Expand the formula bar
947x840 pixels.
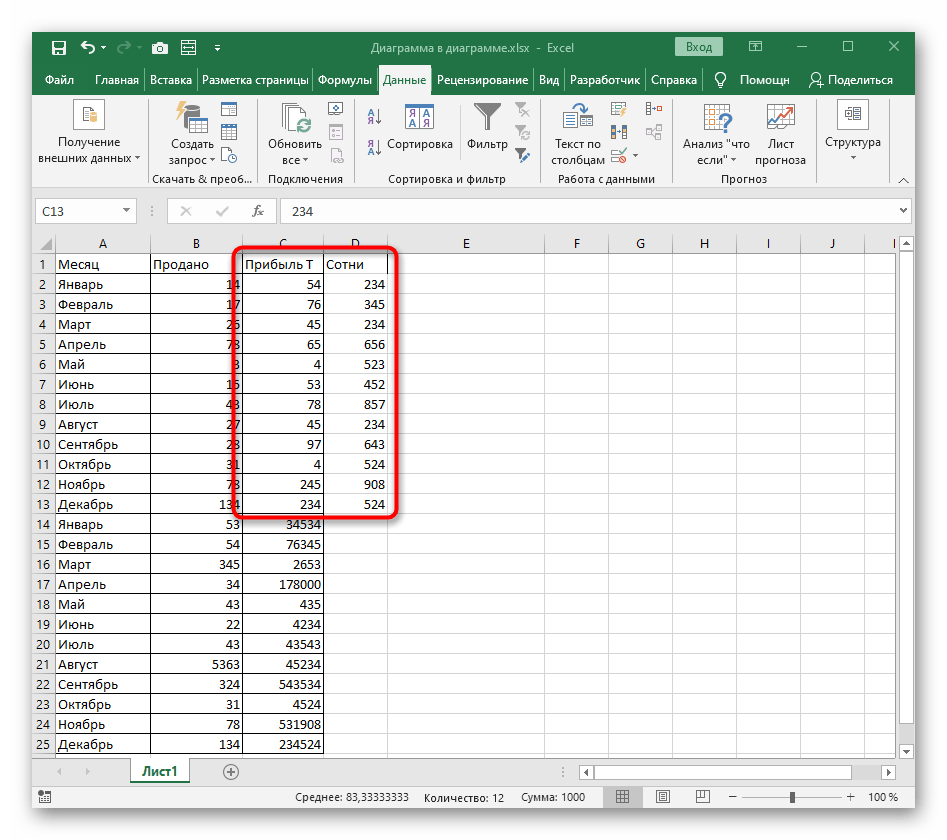pyautogui.click(x=904, y=211)
